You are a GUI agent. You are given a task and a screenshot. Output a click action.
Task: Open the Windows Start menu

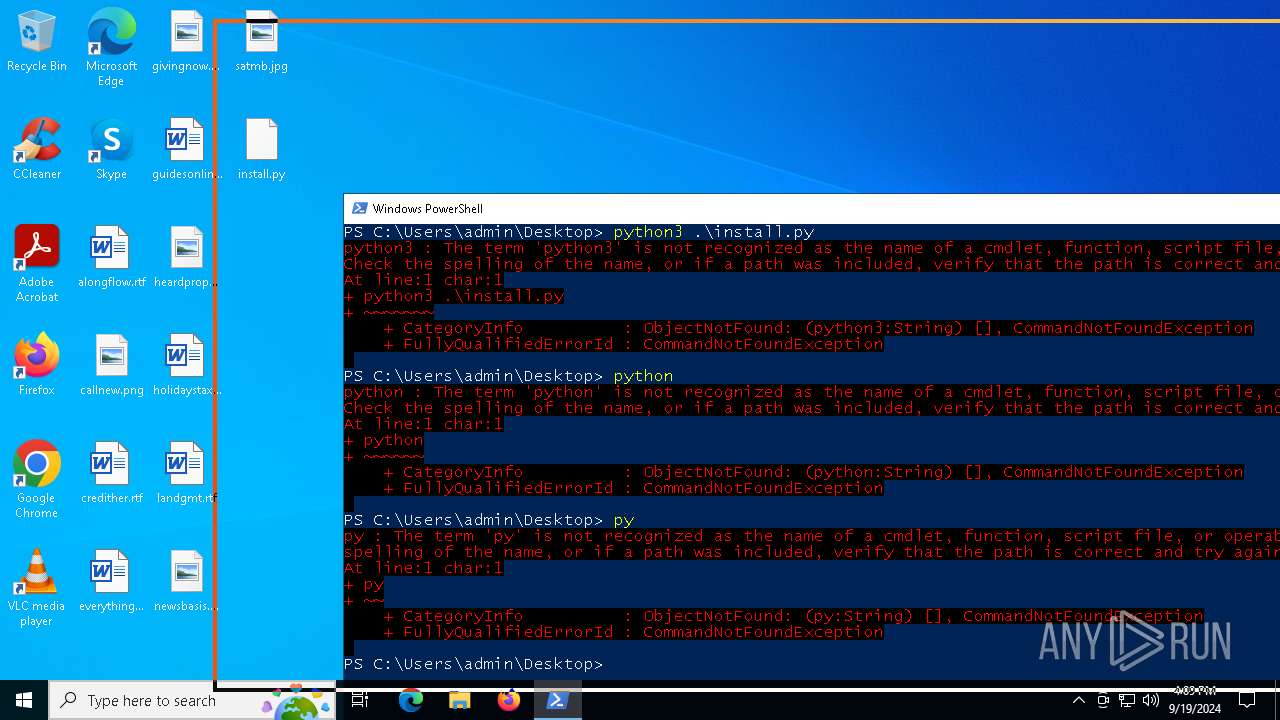(24, 700)
